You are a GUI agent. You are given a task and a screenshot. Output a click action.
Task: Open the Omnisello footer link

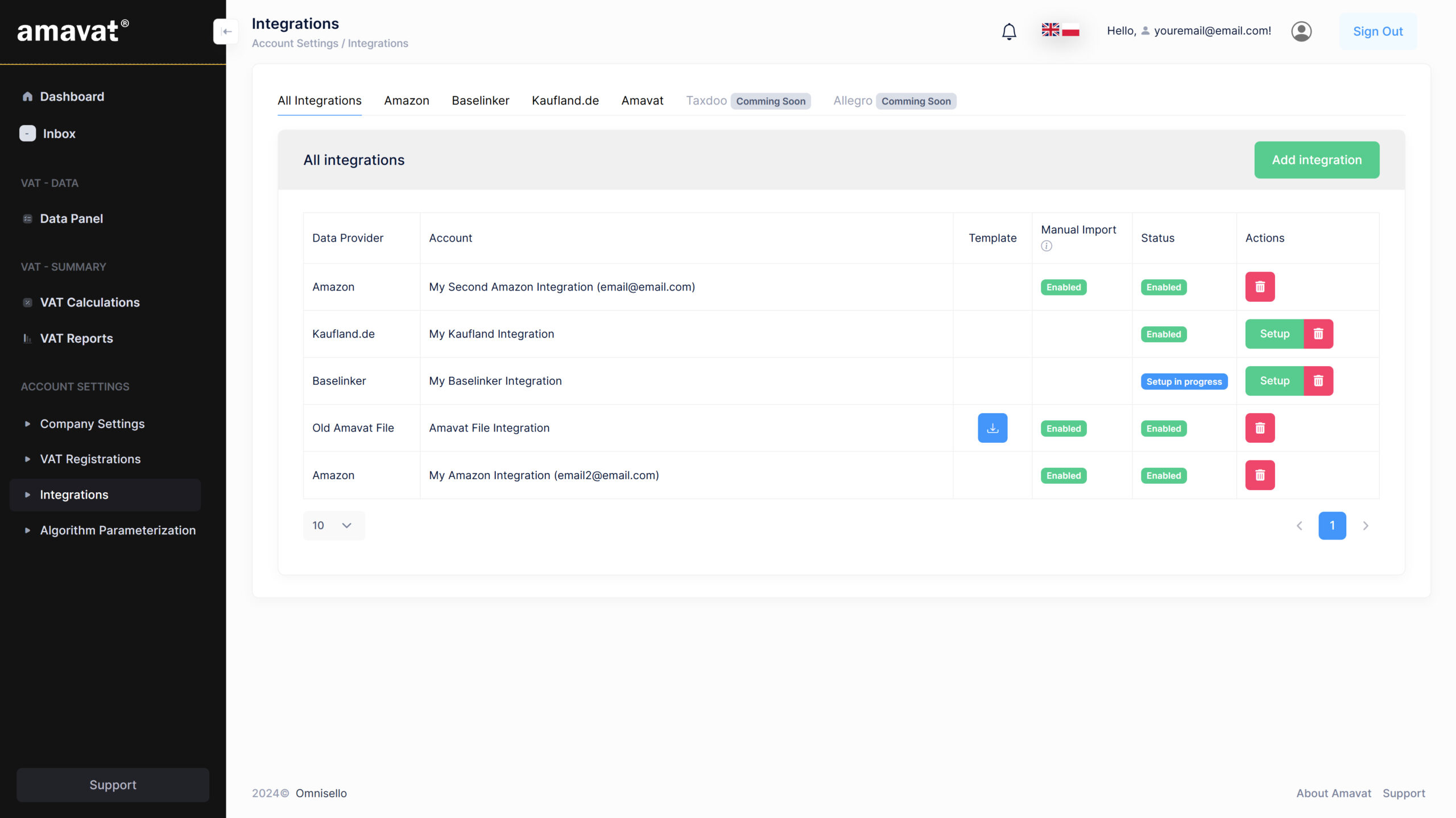tap(321, 793)
